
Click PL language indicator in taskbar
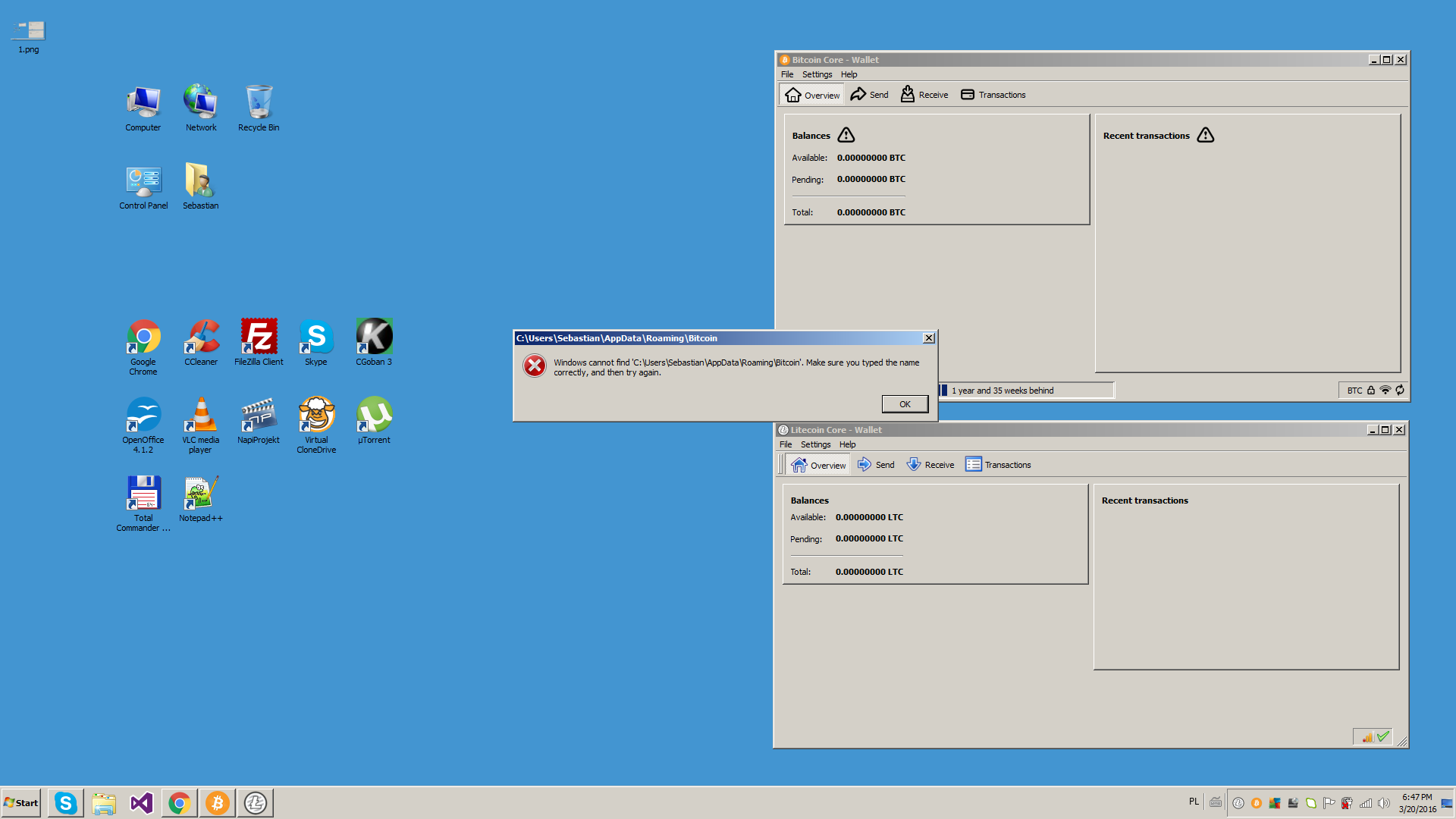pos(1194,802)
